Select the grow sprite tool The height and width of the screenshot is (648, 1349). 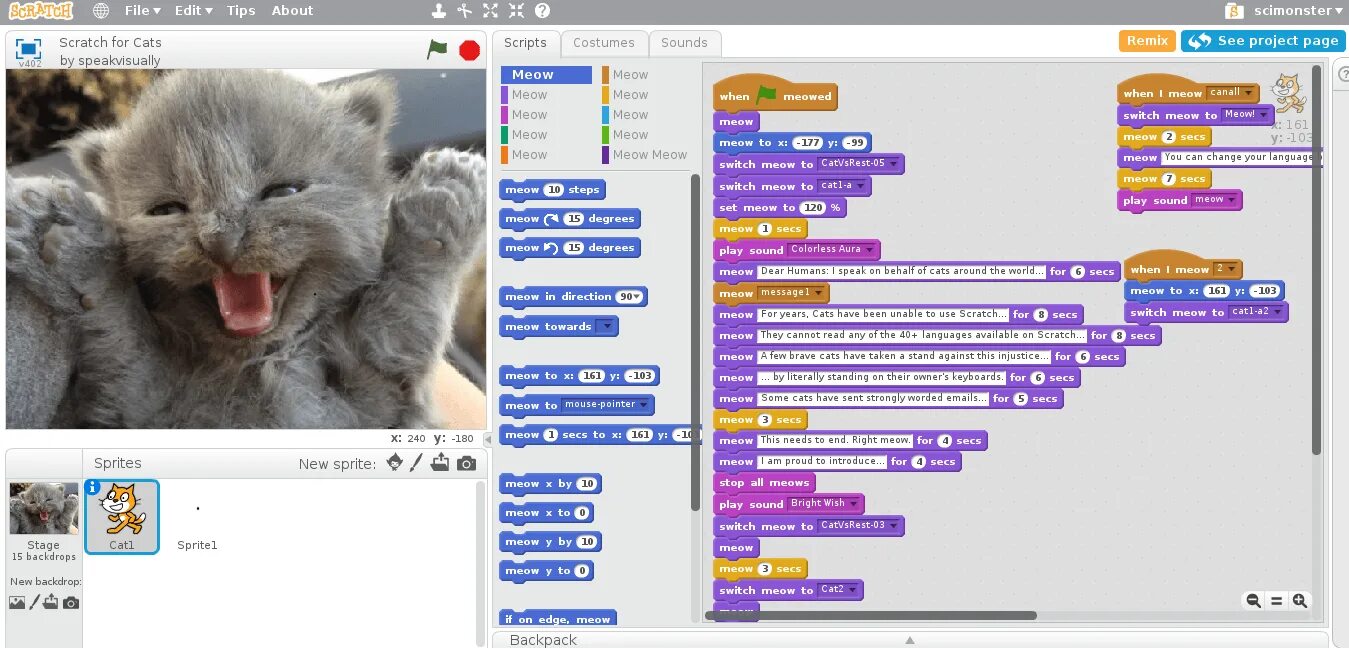[x=490, y=11]
